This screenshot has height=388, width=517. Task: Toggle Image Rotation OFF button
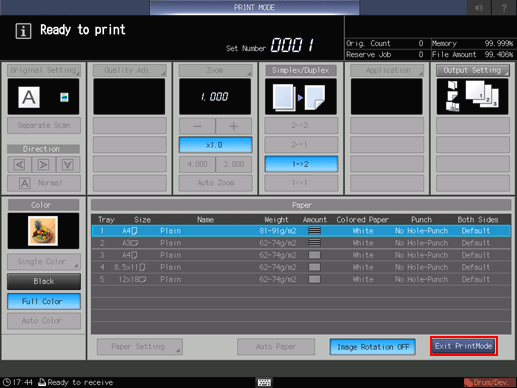tap(373, 347)
